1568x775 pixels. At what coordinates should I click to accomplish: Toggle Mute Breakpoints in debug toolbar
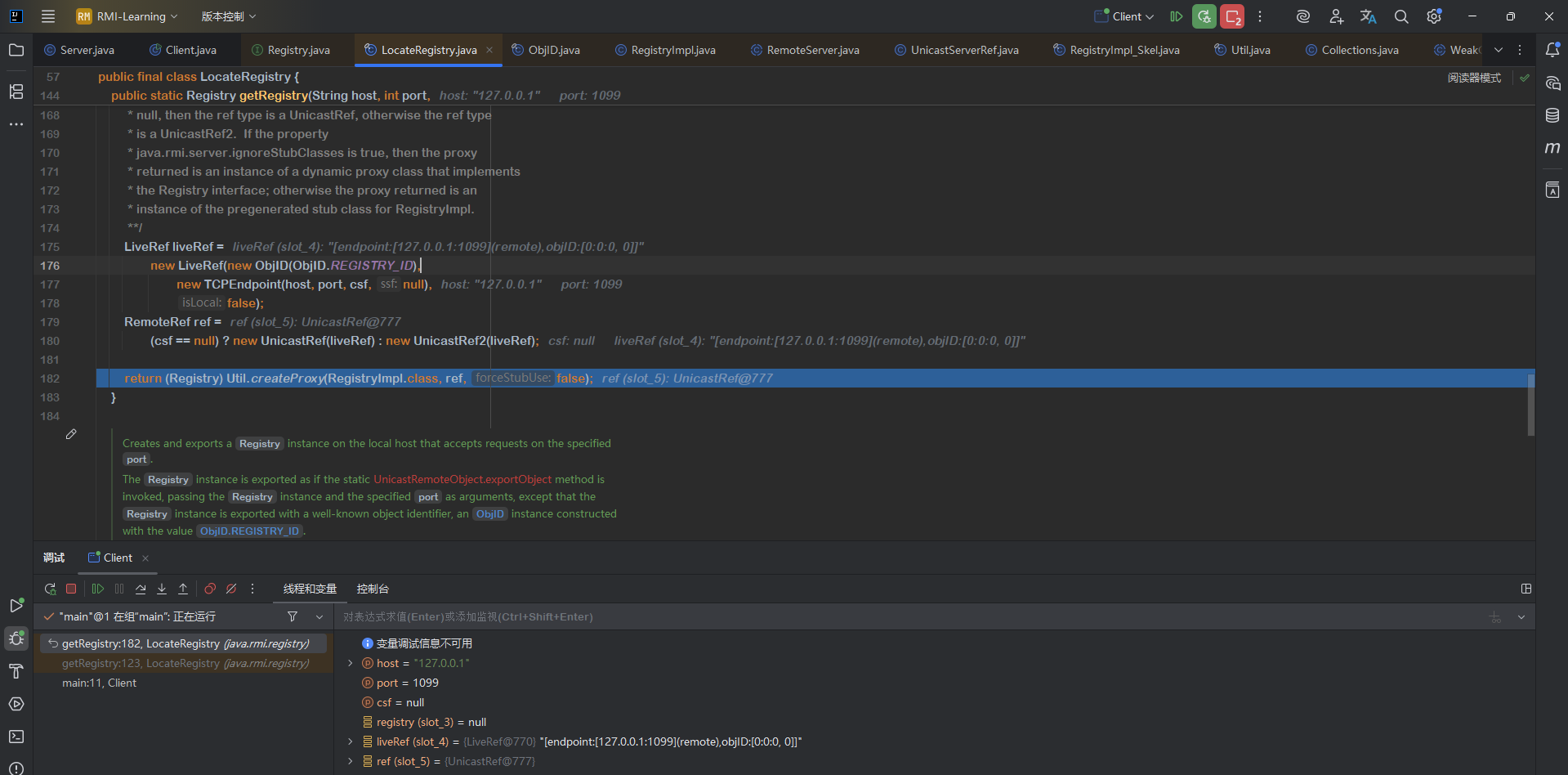click(231, 589)
